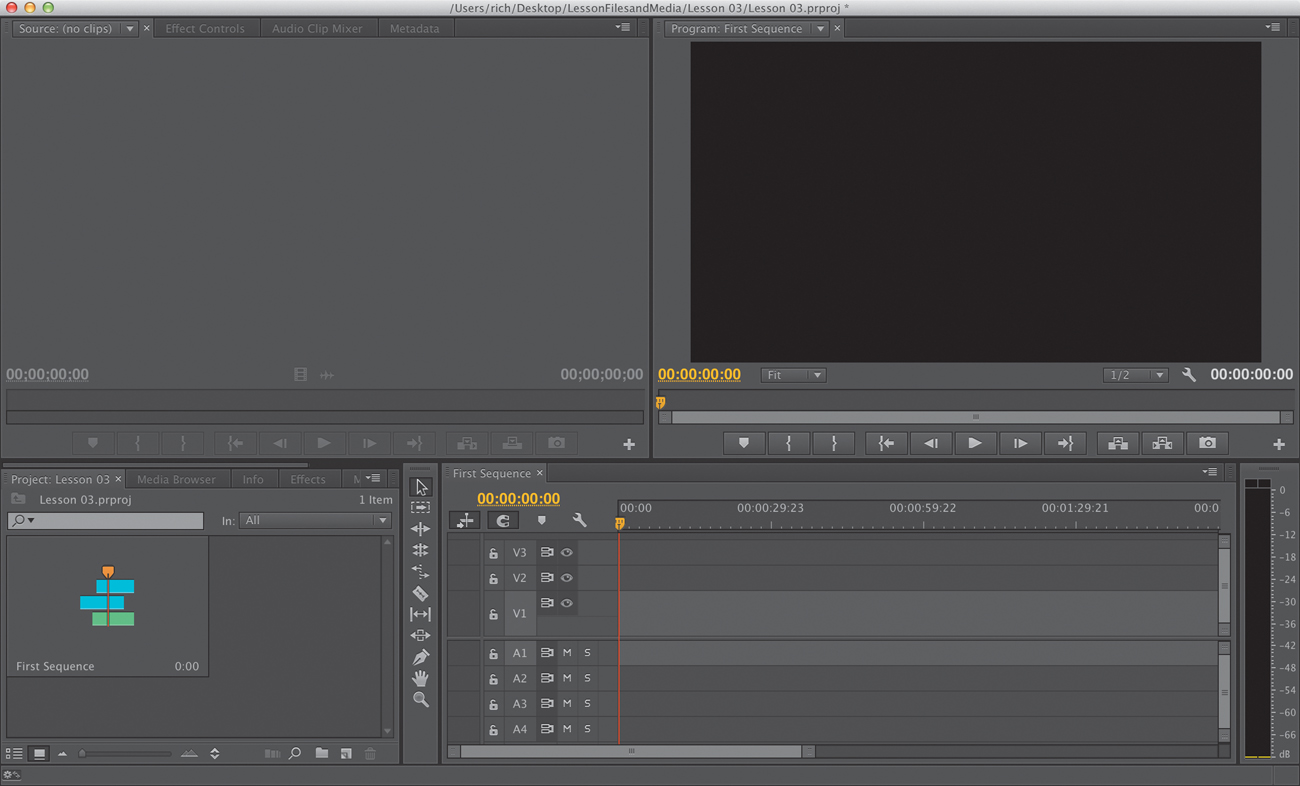The width and height of the screenshot is (1300, 786).
Task: Click the Lift button in Program Monitor
Action: [x=1118, y=443]
